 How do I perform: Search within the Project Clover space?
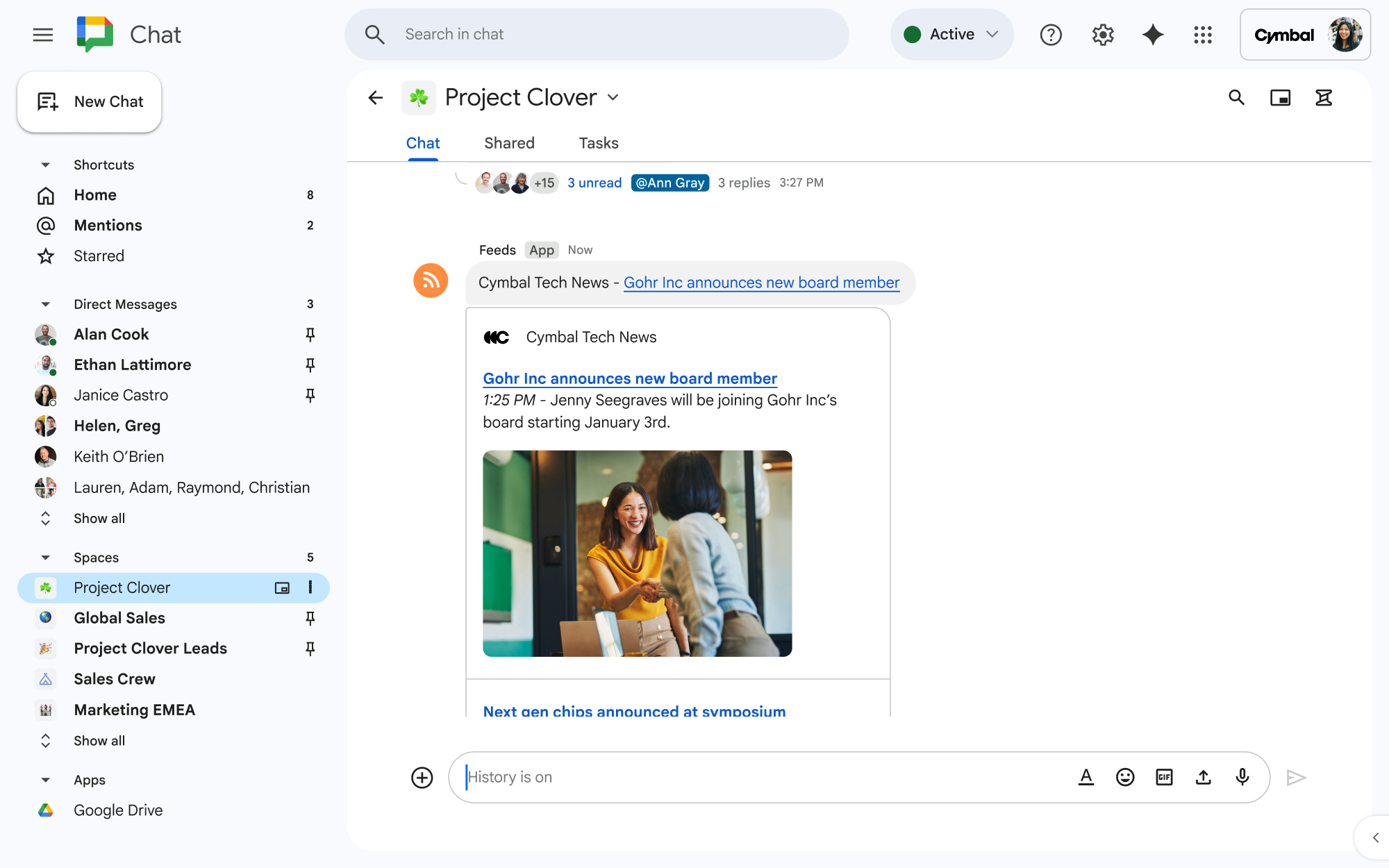click(x=1236, y=97)
